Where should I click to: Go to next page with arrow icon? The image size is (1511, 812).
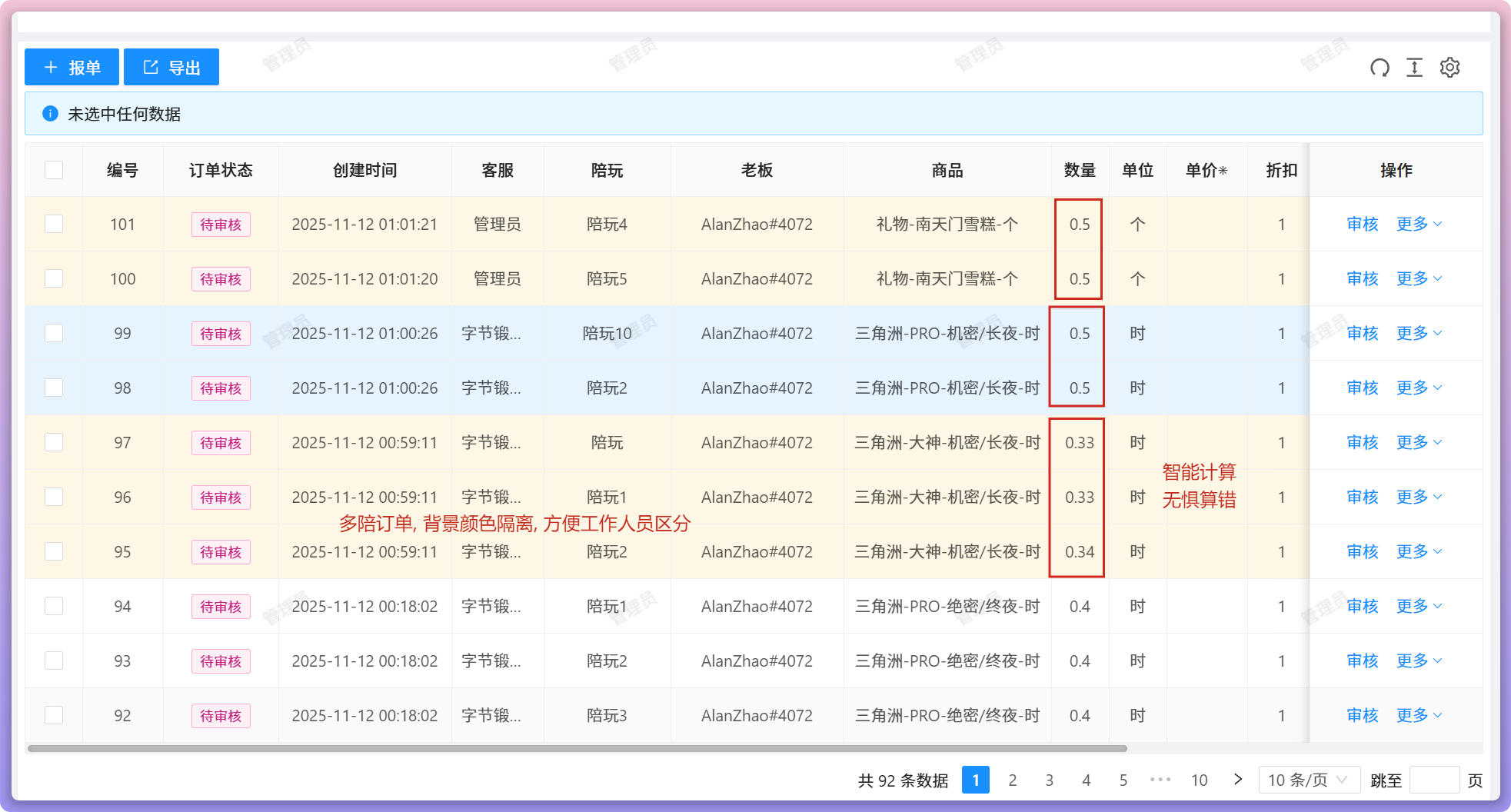point(1237,780)
